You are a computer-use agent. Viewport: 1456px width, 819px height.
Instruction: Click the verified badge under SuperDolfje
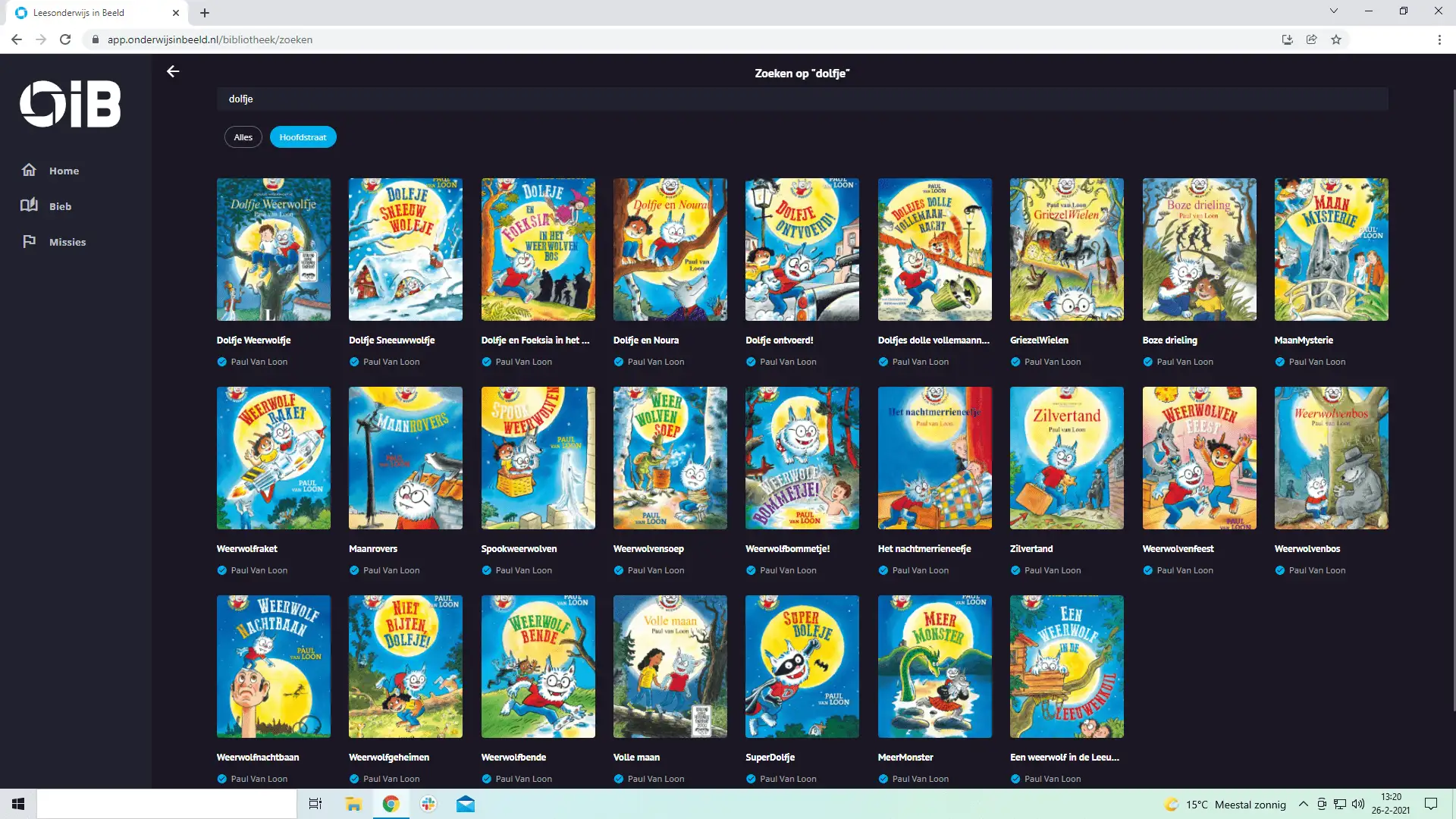click(751, 779)
